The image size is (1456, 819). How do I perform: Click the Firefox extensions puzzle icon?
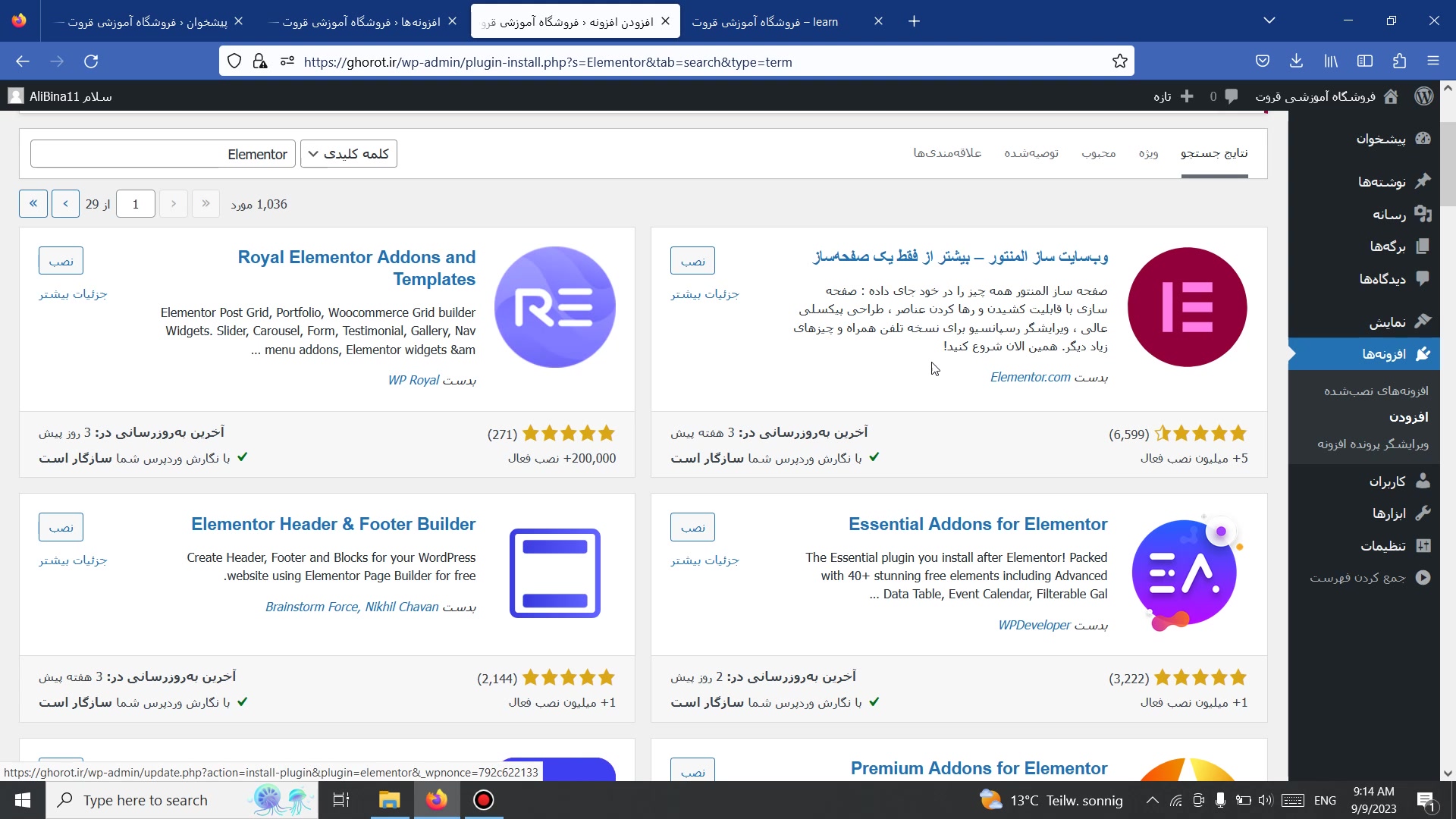click(x=1399, y=61)
